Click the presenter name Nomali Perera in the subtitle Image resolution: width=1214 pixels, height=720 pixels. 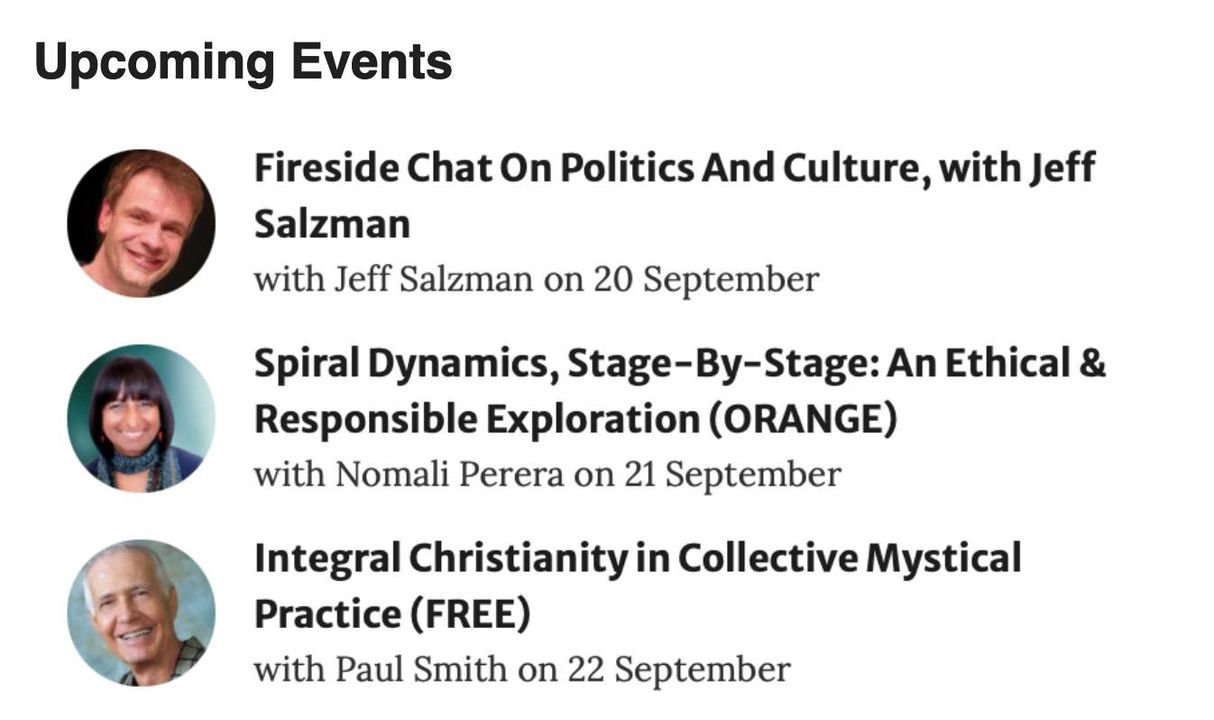451,474
